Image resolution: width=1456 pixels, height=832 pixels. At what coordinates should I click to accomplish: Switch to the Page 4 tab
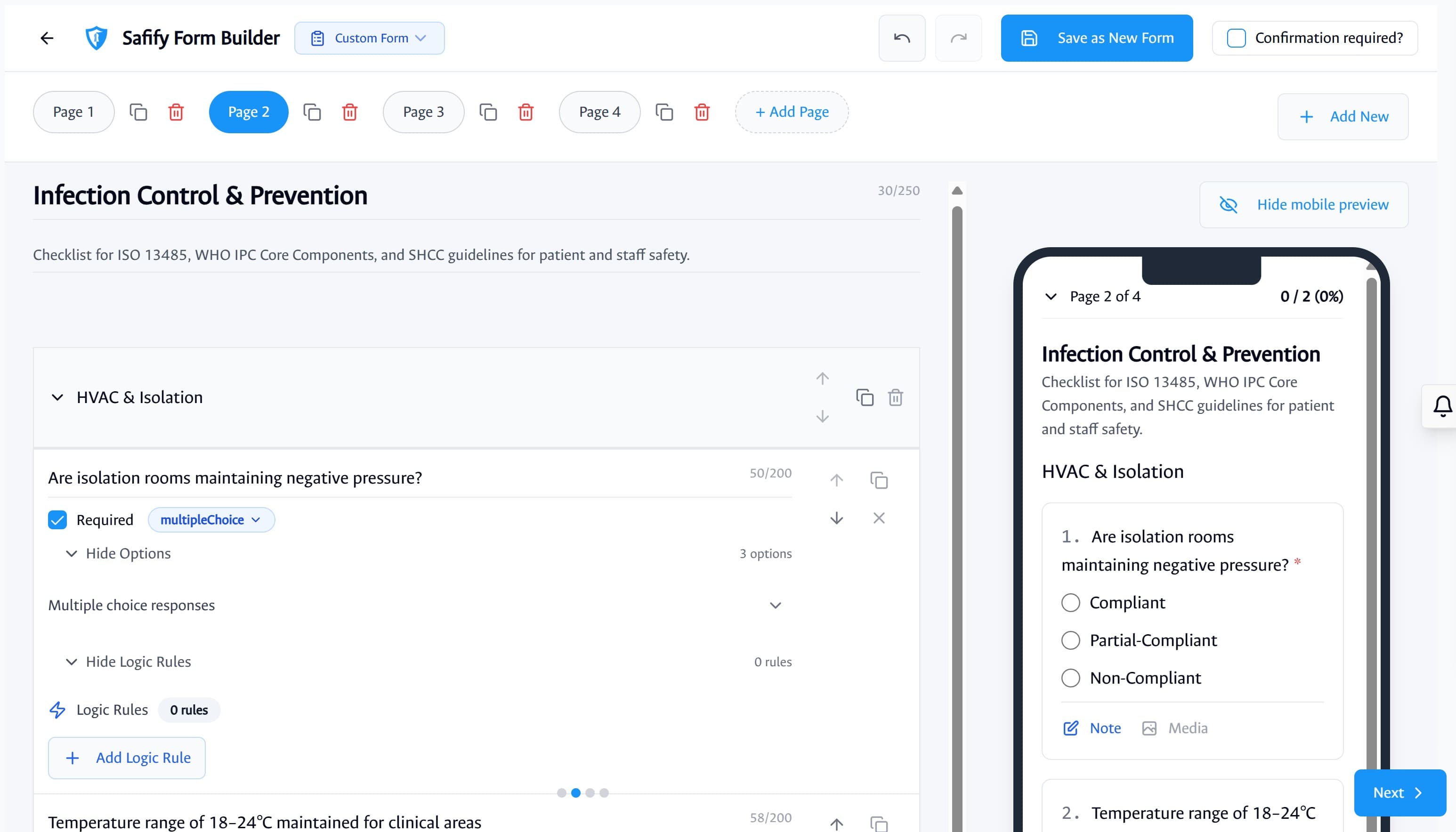click(599, 112)
